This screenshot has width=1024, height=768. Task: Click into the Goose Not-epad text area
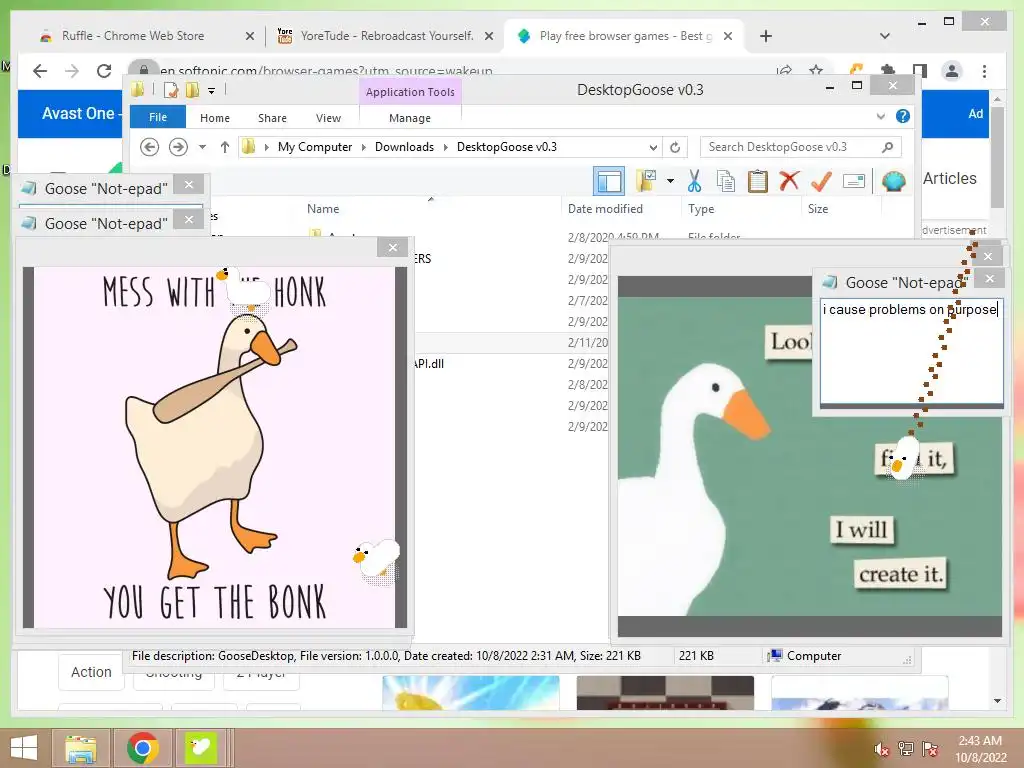click(912, 351)
